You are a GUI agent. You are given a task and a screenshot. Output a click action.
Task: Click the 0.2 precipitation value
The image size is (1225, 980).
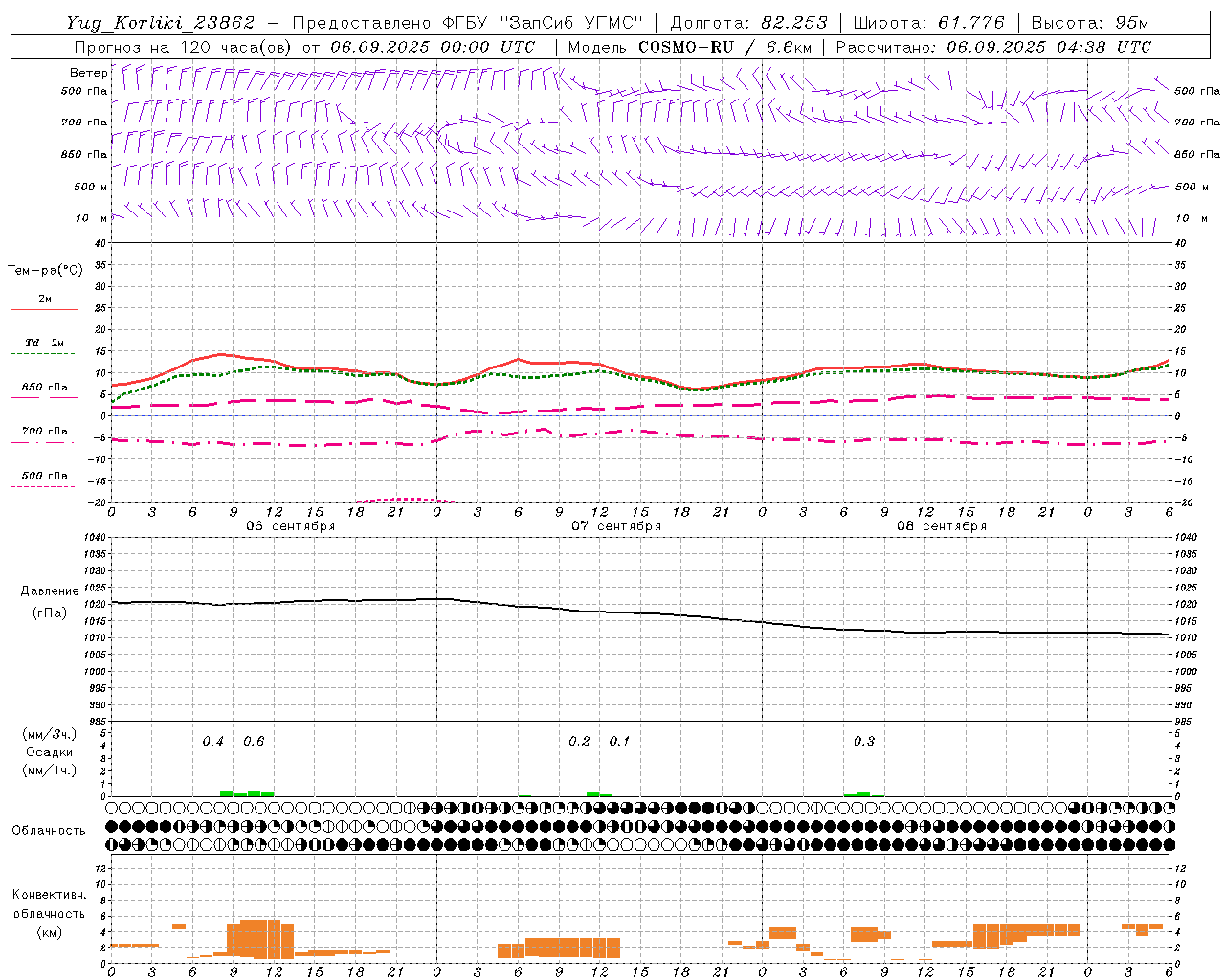(579, 742)
